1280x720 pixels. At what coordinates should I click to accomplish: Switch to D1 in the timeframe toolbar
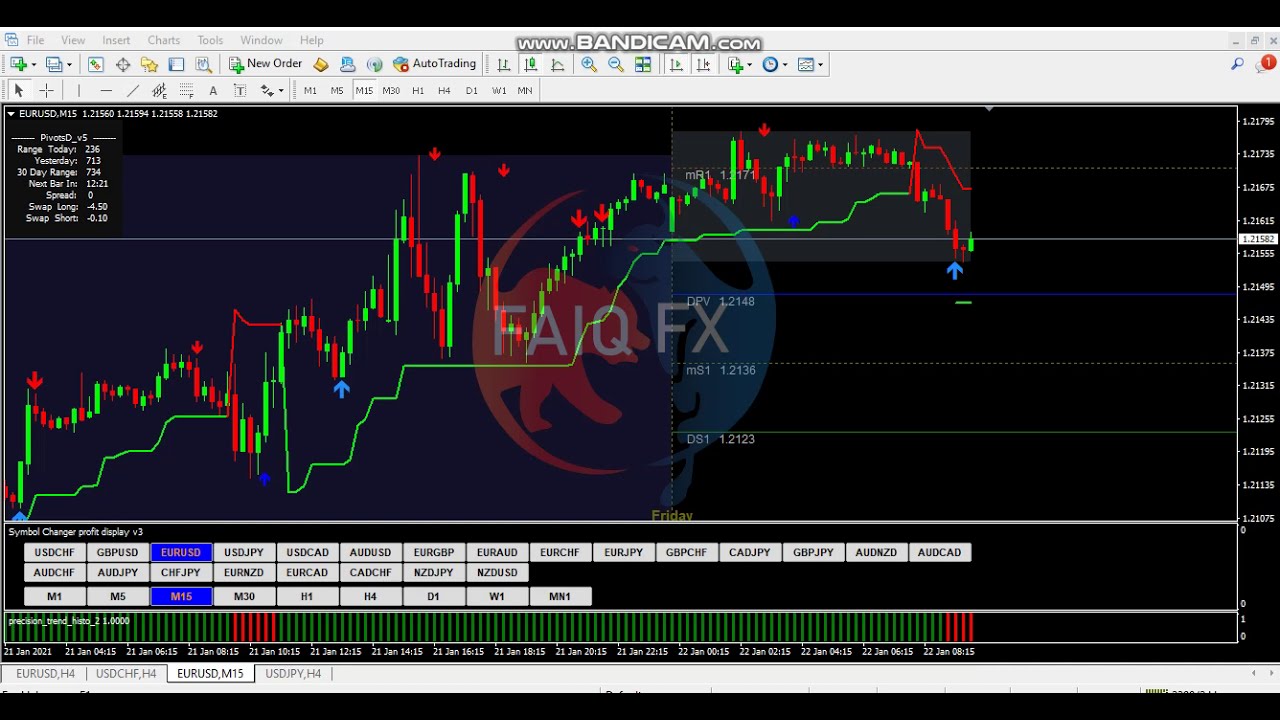coord(472,90)
